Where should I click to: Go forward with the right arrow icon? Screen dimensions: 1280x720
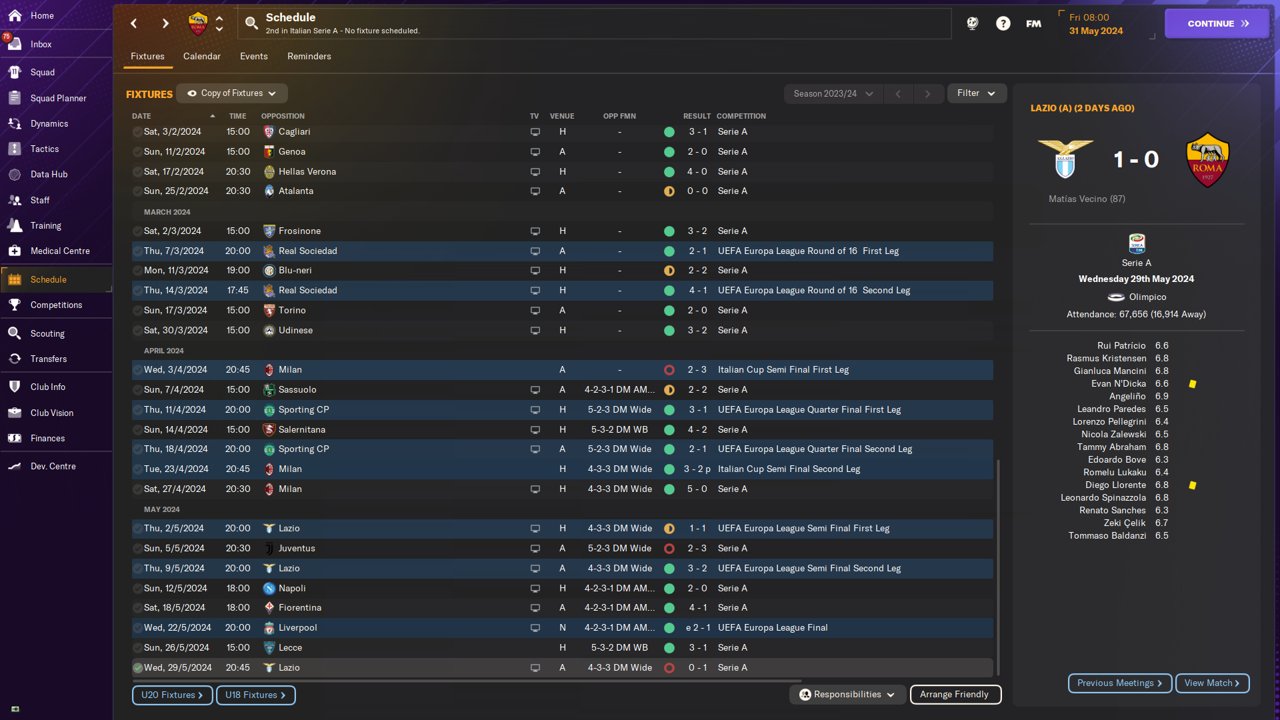tap(166, 23)
